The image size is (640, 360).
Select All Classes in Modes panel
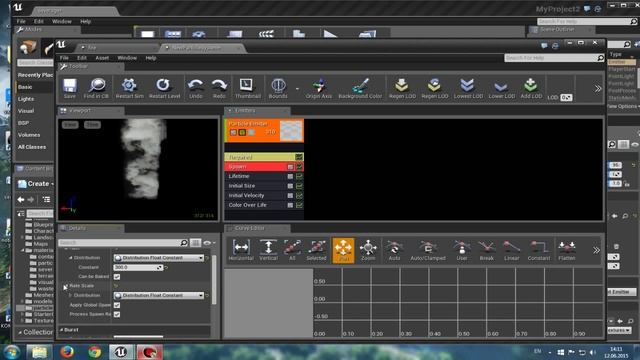click(32, 147)
